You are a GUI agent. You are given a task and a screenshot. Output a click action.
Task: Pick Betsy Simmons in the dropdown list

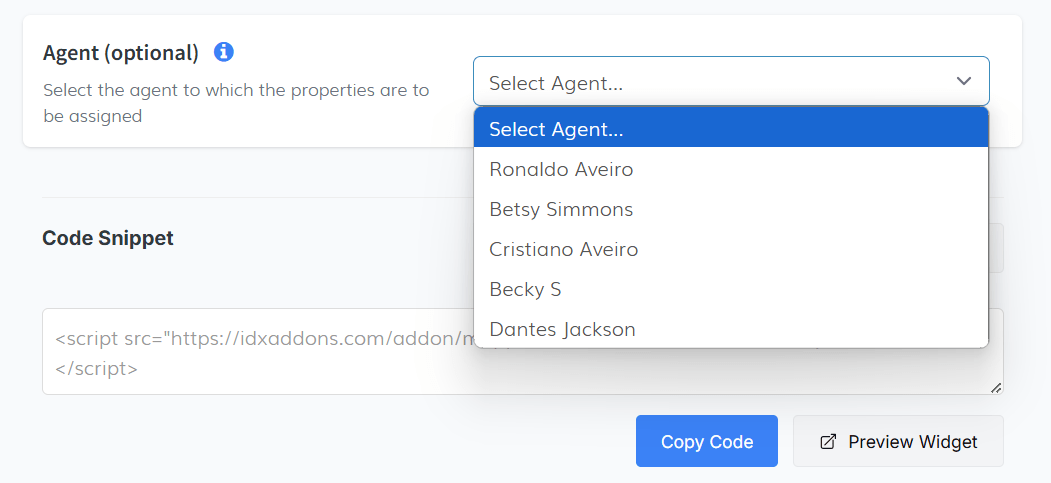tap(561, 209)
